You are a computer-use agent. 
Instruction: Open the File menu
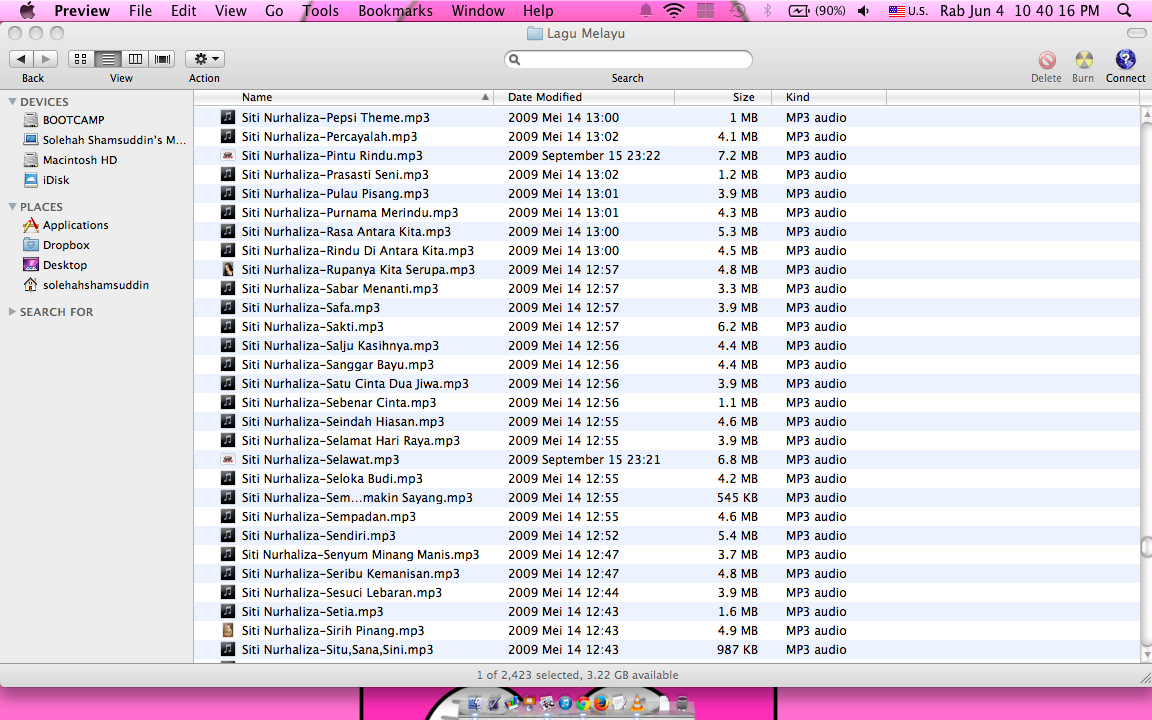click(x=140, y=10)
